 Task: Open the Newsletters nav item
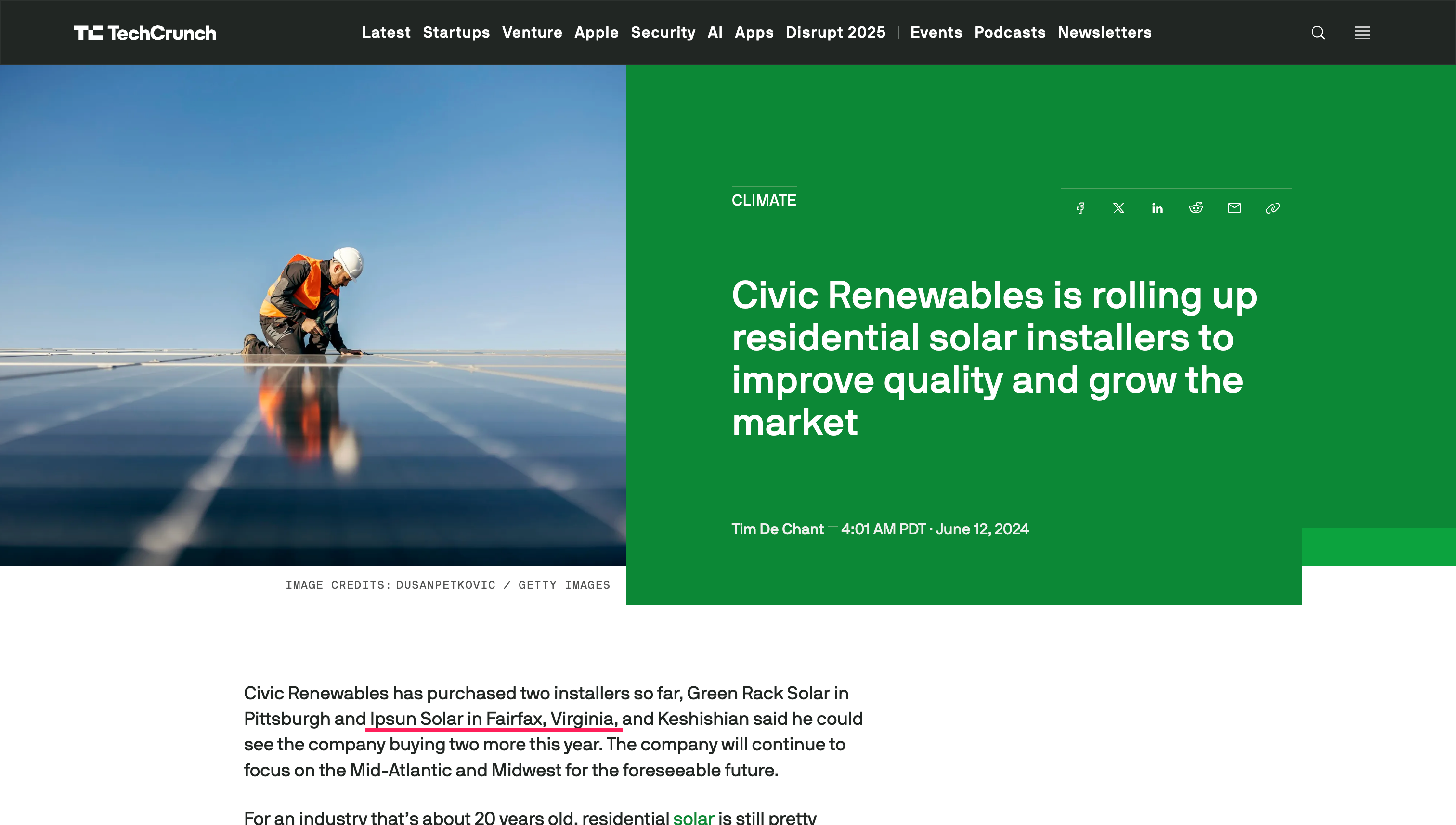pyautogui.click(x=1104, y=32)
